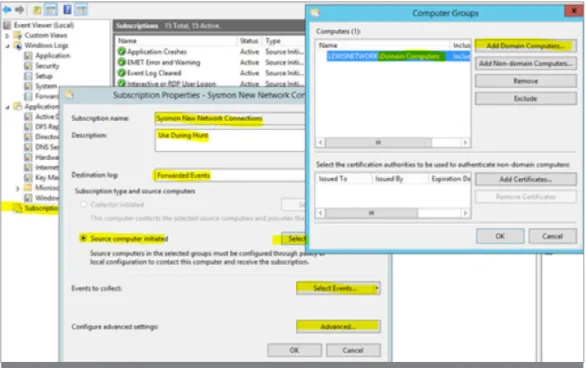Open Help via the blue question icon
The width and height of the screenshot is (586, 368).
click(x=67, y=9)
